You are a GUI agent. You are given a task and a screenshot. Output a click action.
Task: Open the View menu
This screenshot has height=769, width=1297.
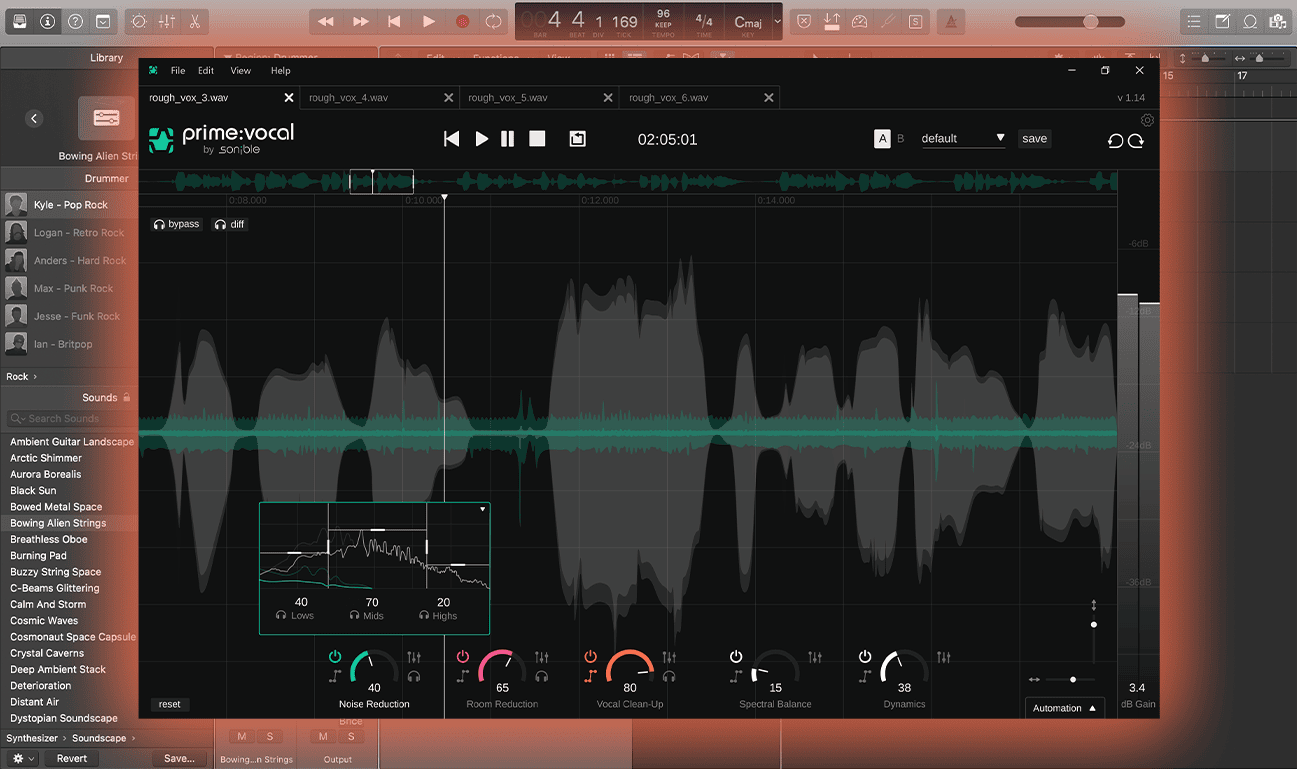(x=241, y=71)
